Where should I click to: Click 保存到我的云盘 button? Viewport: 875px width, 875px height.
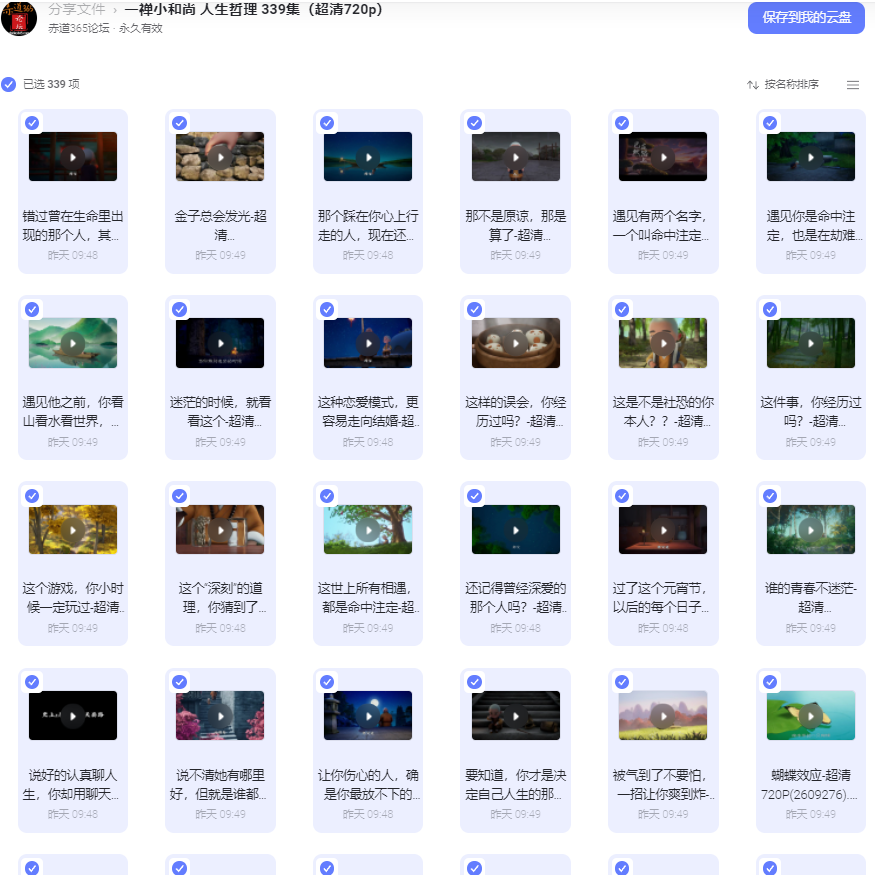806,18
